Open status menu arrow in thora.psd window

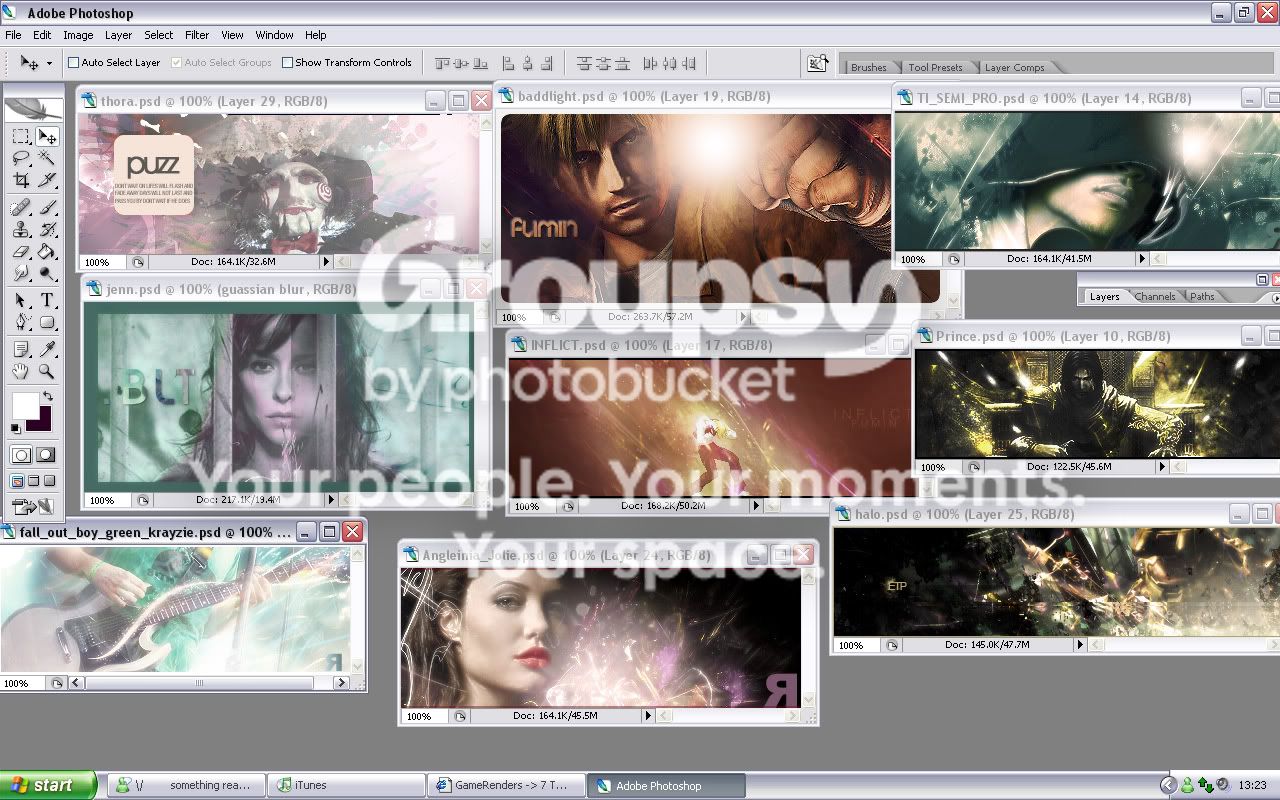tap(325, 262)
